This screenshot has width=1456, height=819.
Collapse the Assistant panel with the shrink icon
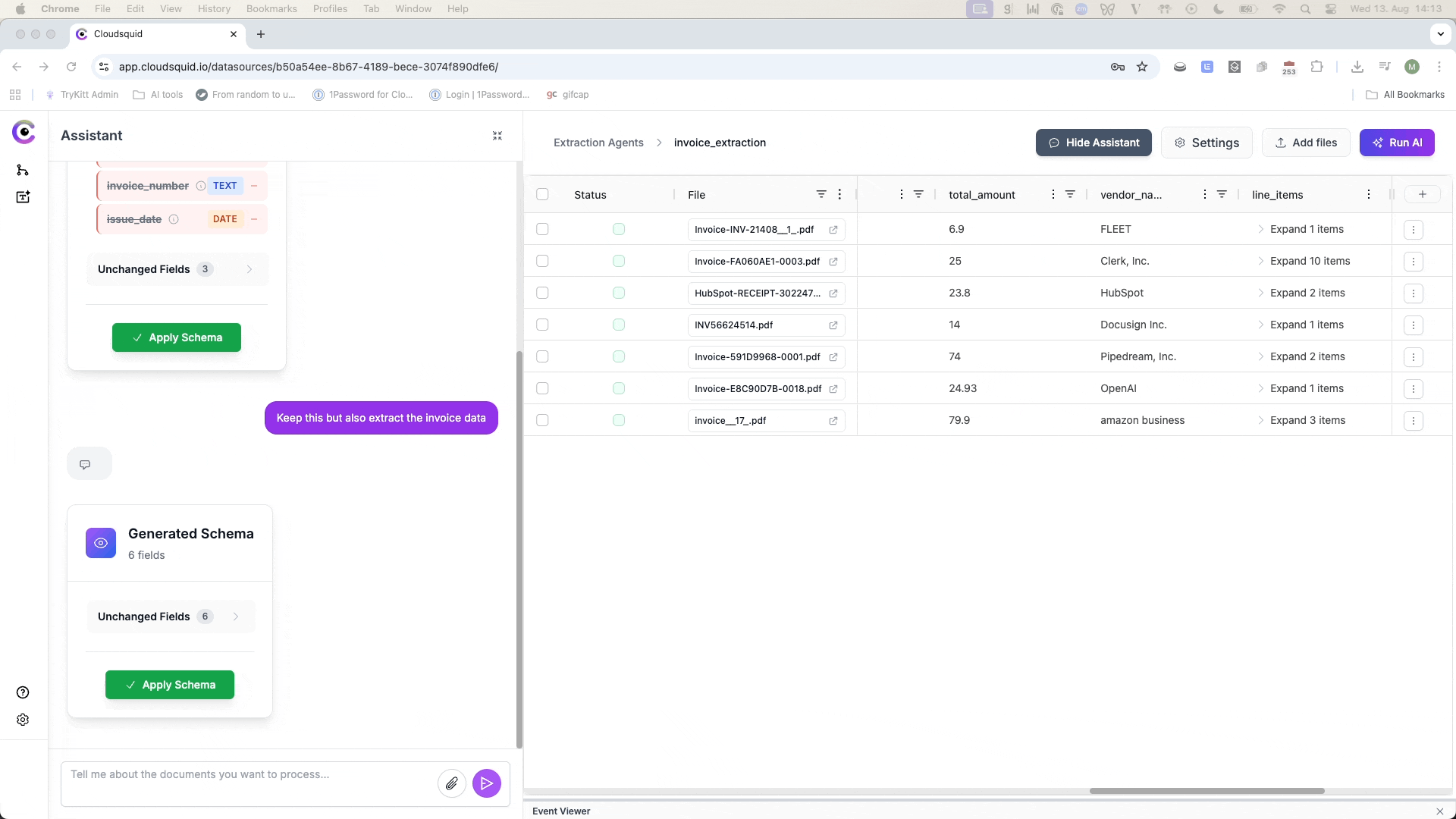click(497, 136)
